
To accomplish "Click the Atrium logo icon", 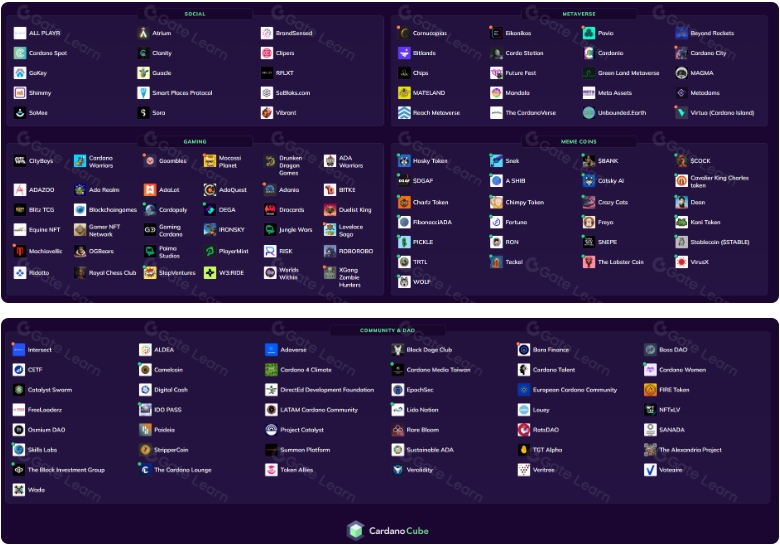I will point(143,33).
